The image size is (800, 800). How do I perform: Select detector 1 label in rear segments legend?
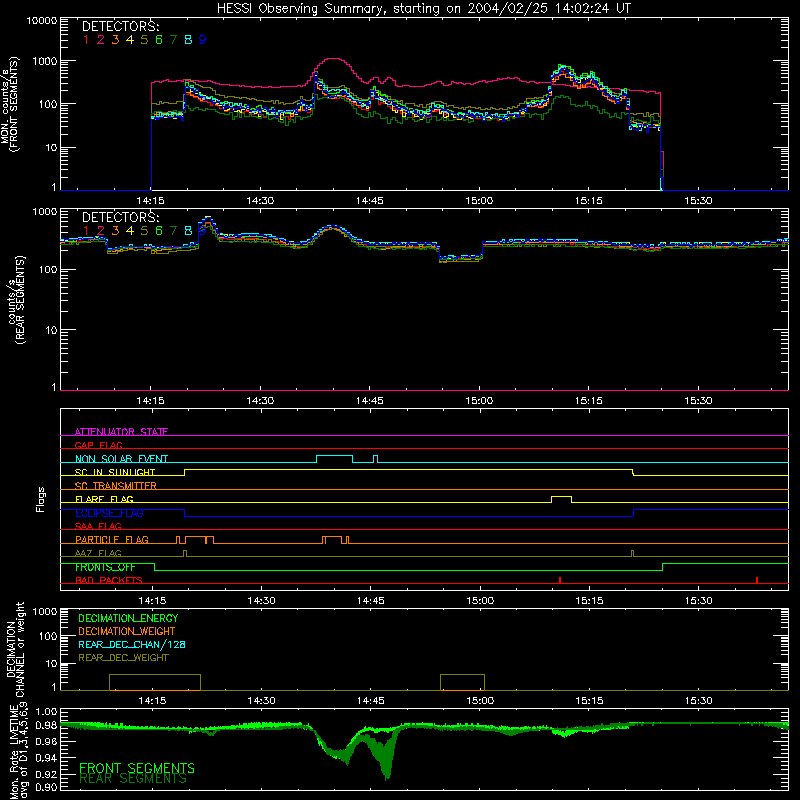(86, 231)
